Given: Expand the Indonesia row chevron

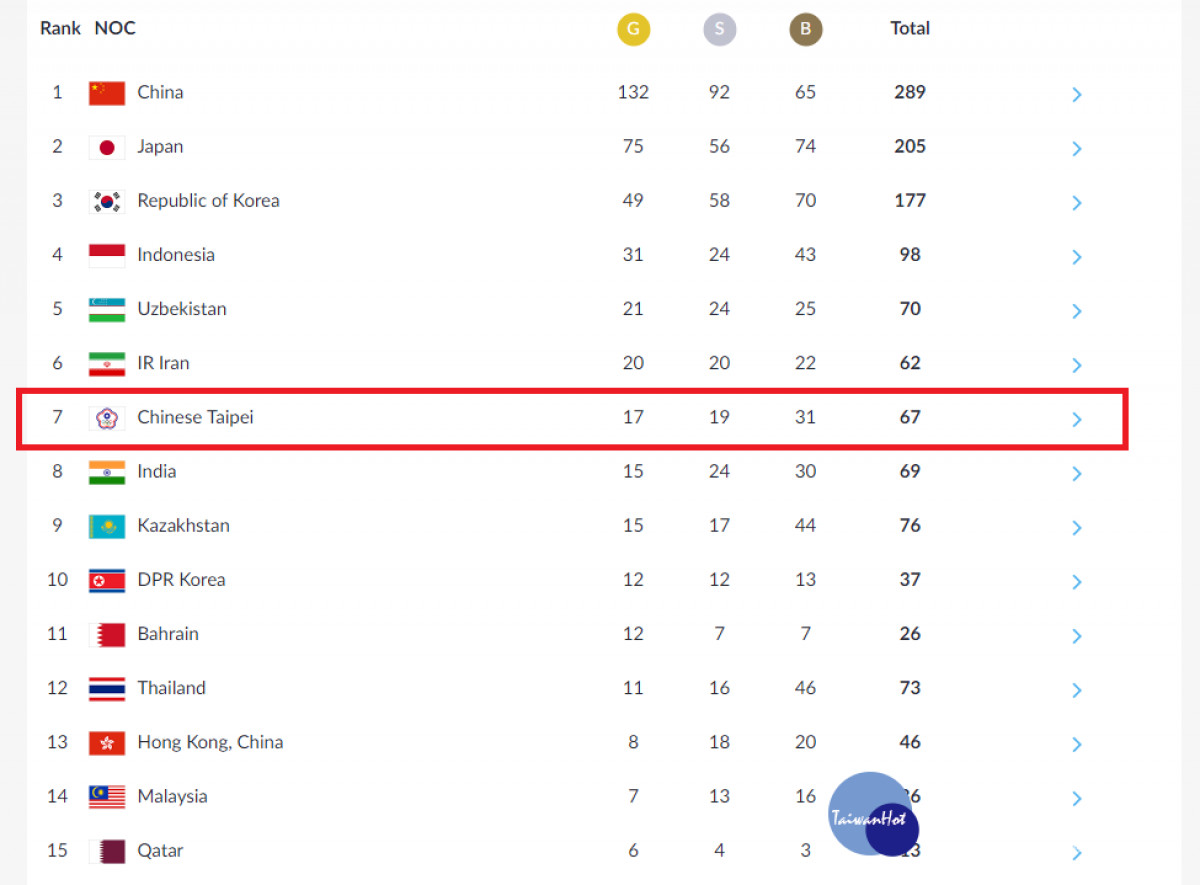Looking at the screenshot, I should coord(1077,257).
